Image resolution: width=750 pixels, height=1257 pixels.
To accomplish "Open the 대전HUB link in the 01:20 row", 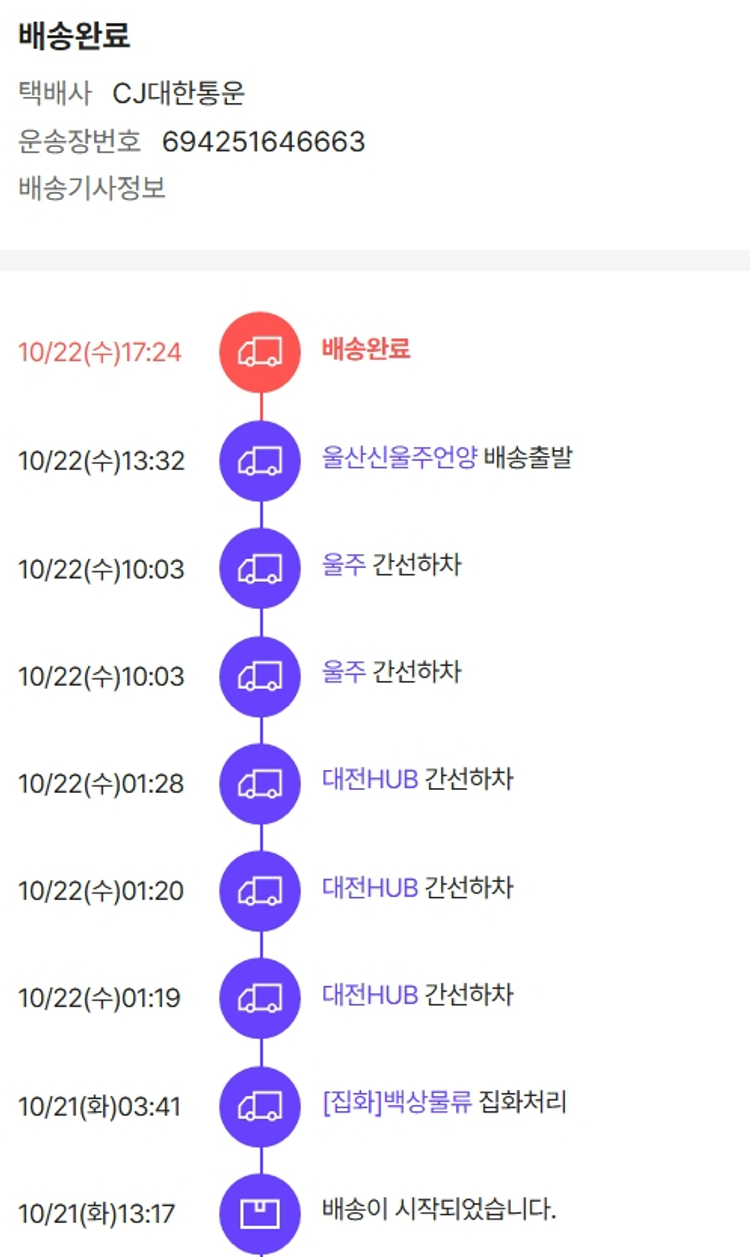I will pos(370,887).
